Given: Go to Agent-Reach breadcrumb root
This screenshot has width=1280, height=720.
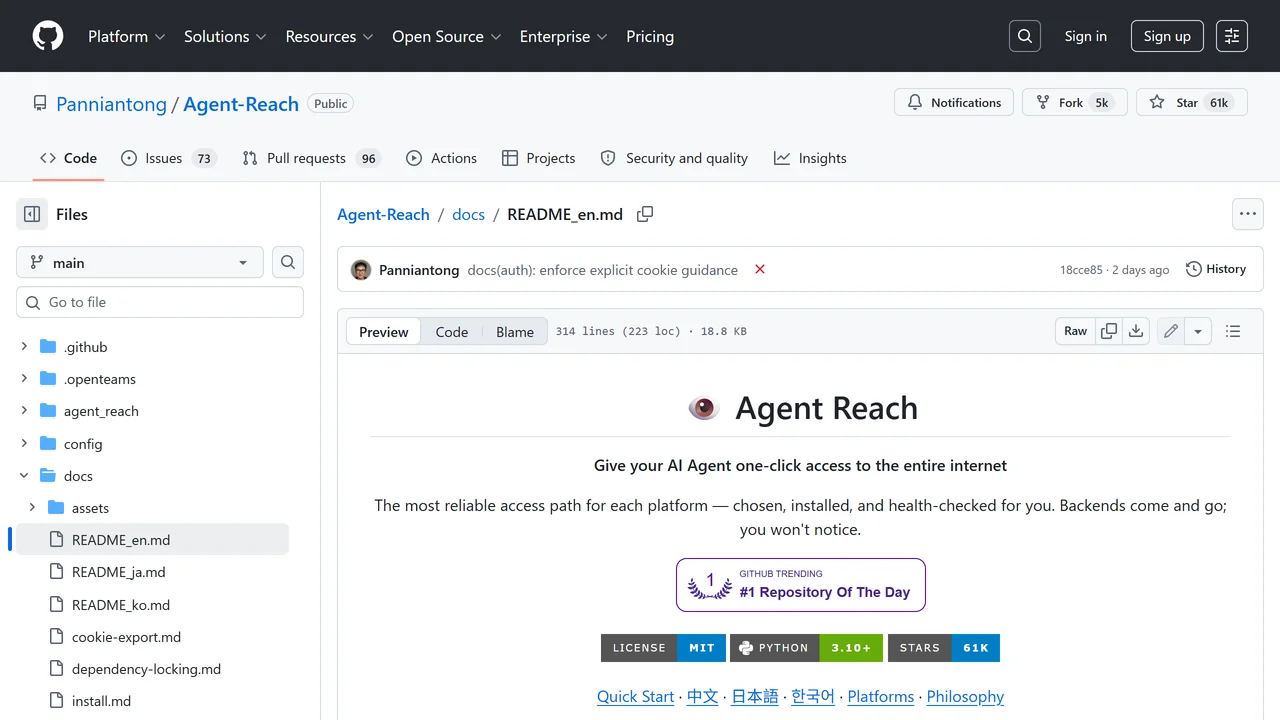Looking at the screenshot, I should pos(383,214).
